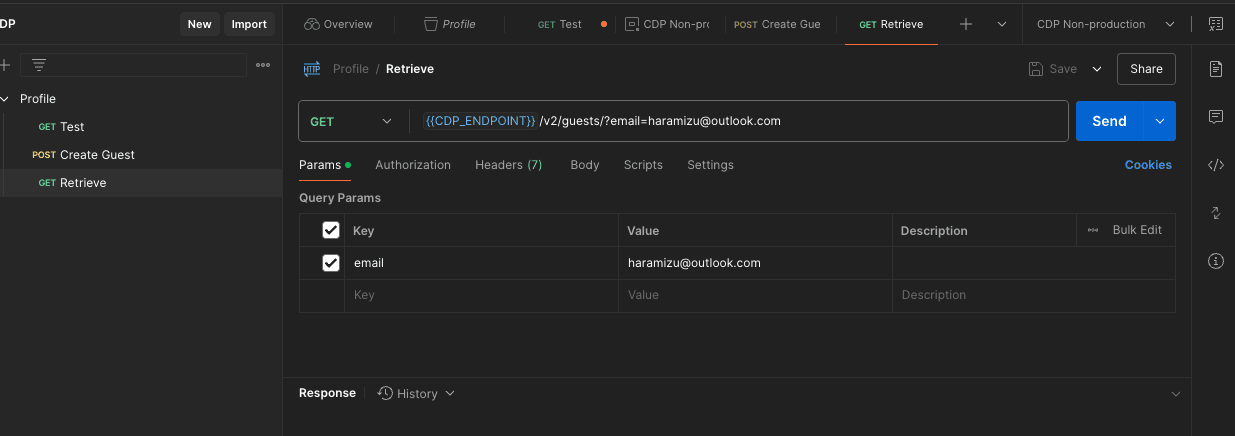Click the sidebar filter icon

tap(39, 65)
